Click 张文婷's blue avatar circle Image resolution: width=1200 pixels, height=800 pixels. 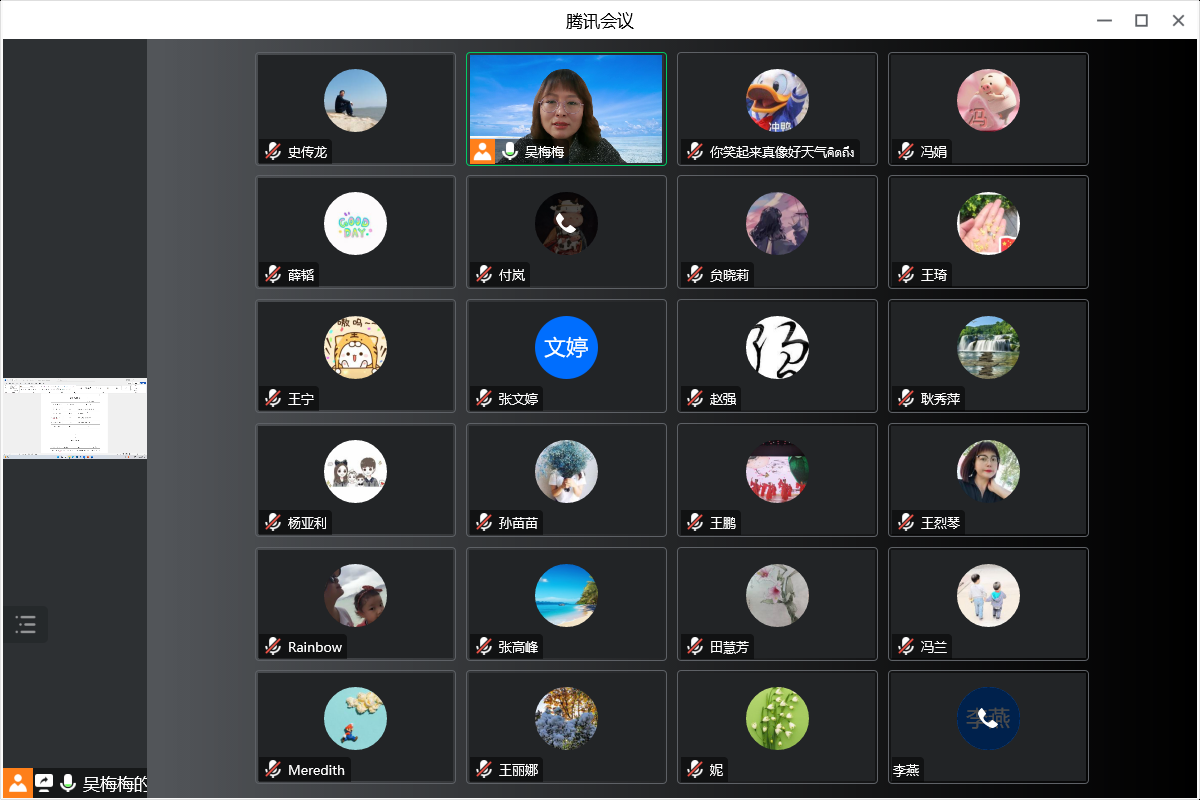point(566,347)
